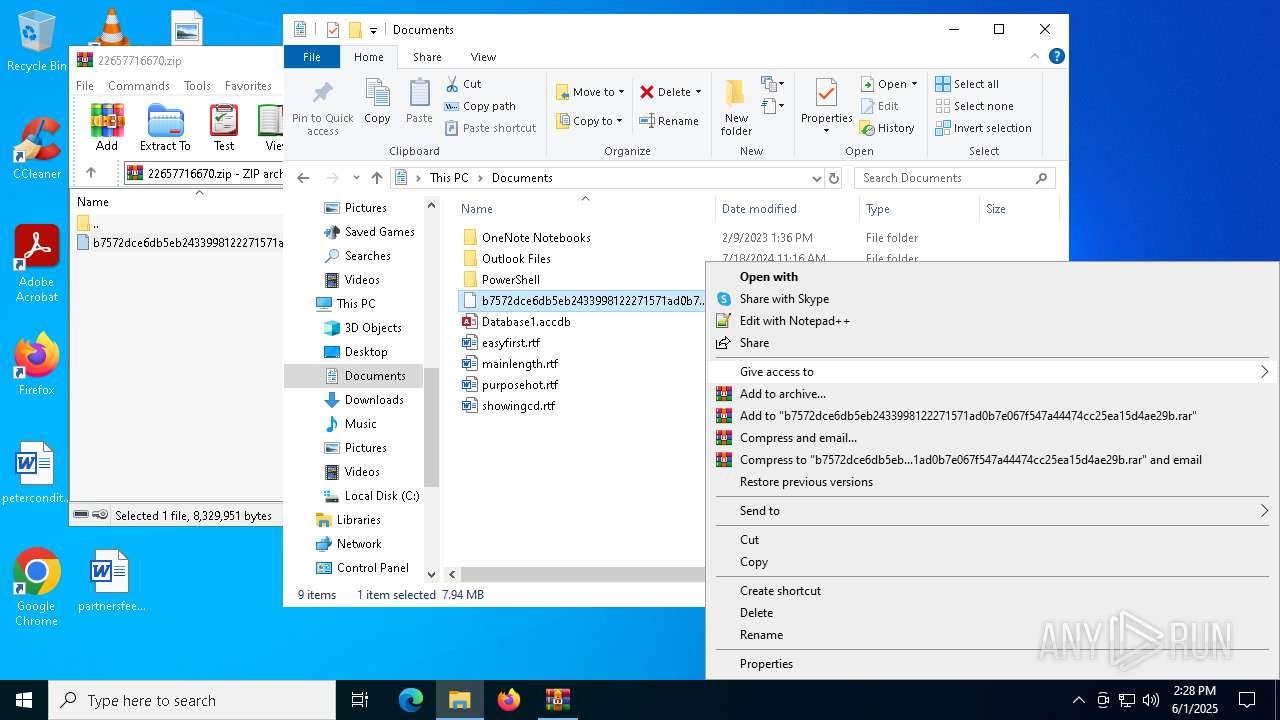Select Delete from context menu
The height and width of the screenshot is (720, 1280).
coord(756,613)
